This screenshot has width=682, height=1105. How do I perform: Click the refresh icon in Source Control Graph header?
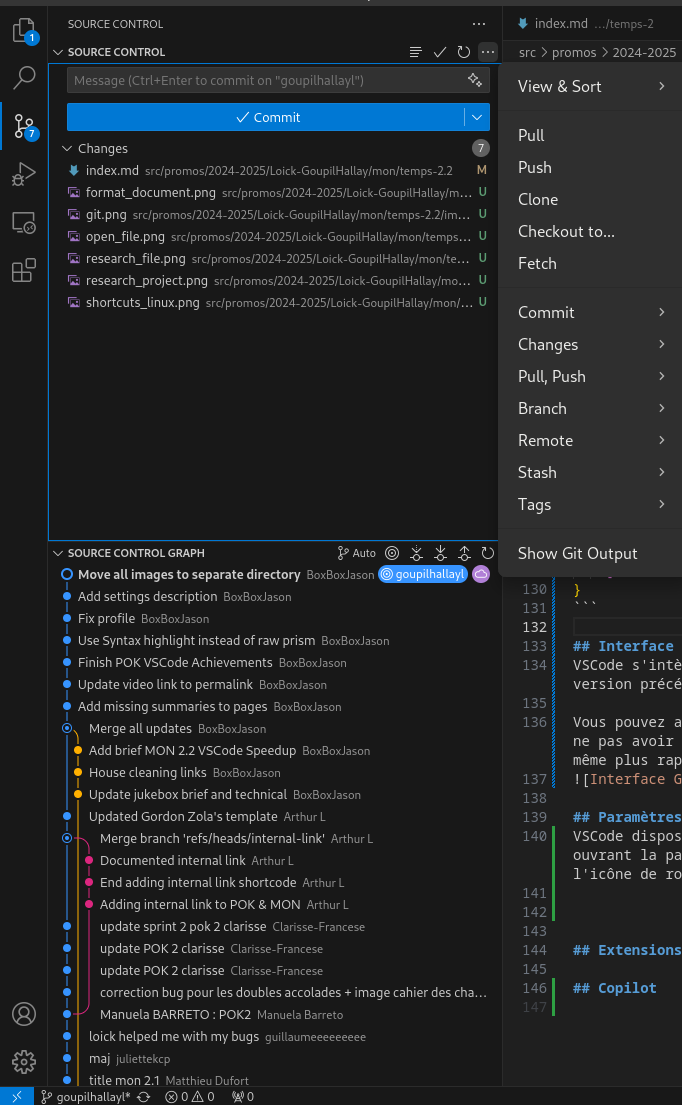(487, 553)
